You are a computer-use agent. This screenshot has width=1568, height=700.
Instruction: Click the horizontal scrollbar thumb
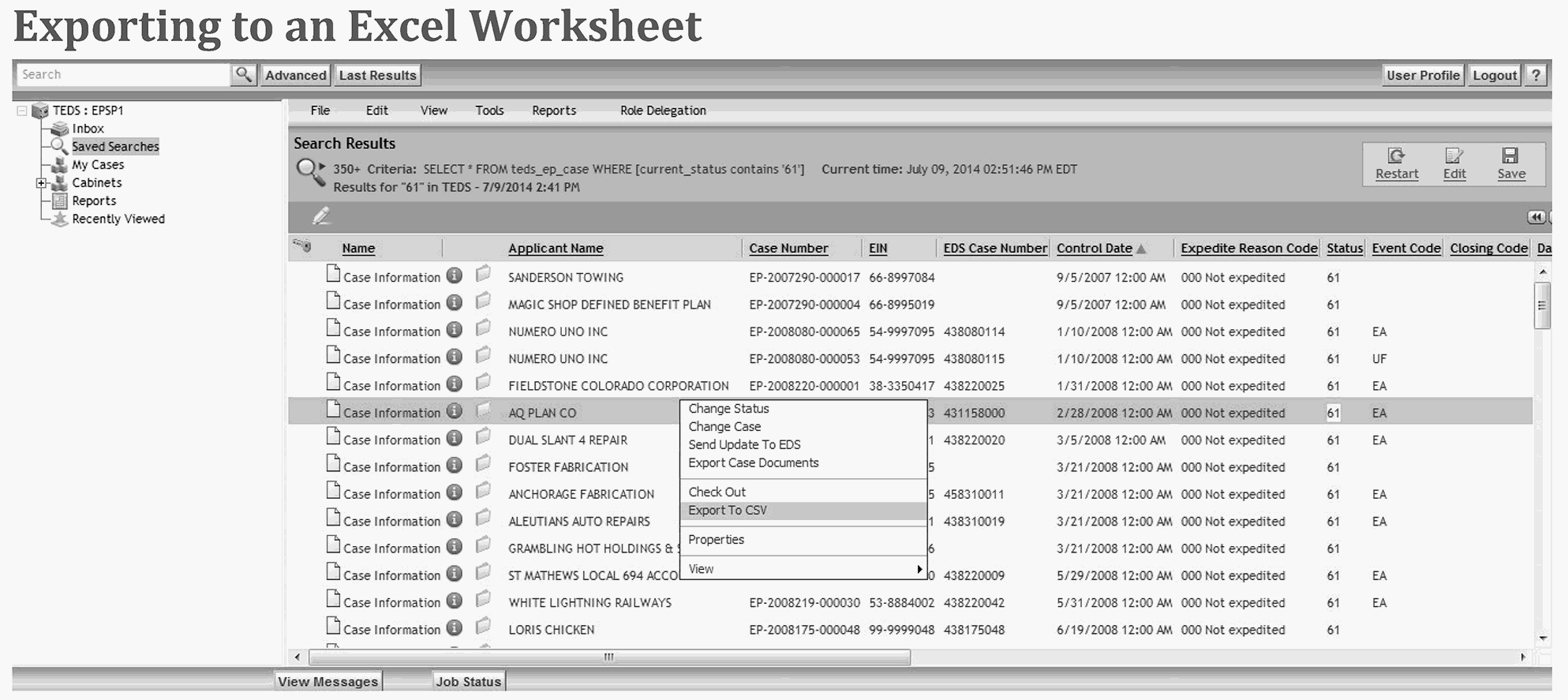click(608, 657)
